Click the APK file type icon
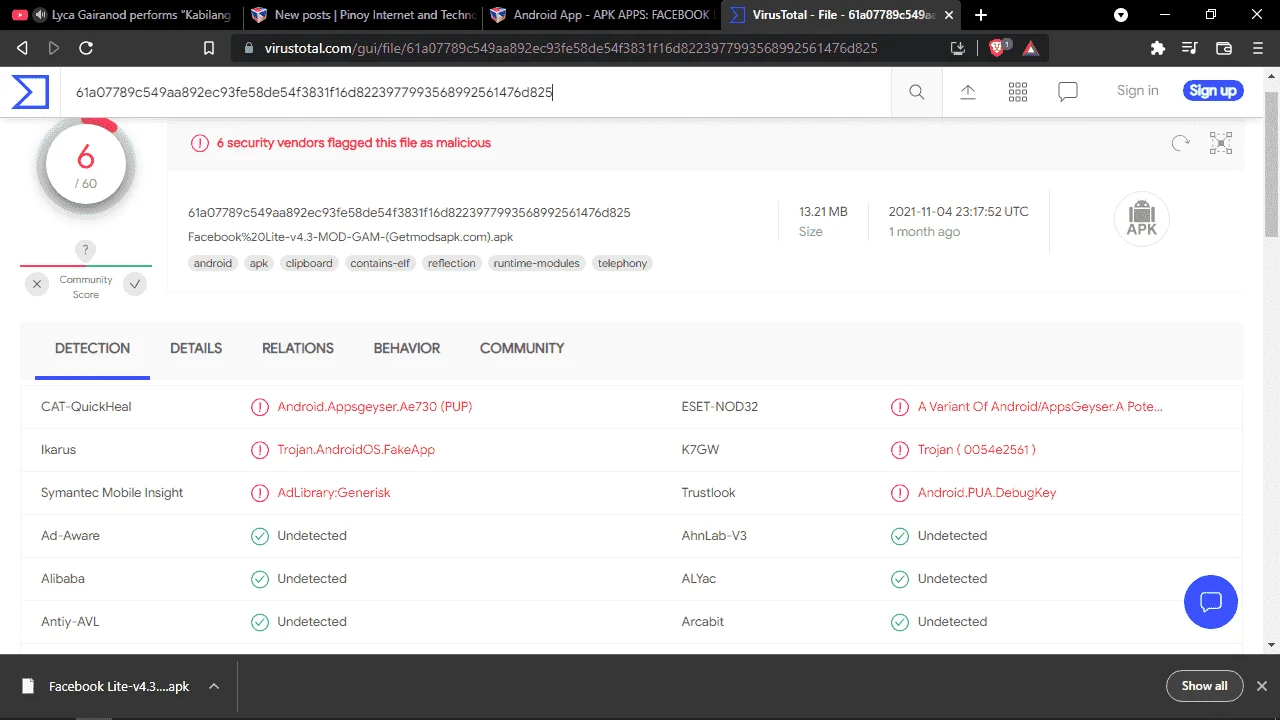 pos(1142,219)
